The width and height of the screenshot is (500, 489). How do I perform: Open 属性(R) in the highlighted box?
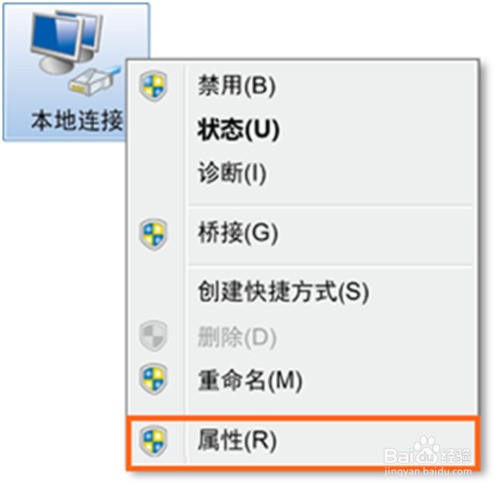pos(302,441)
